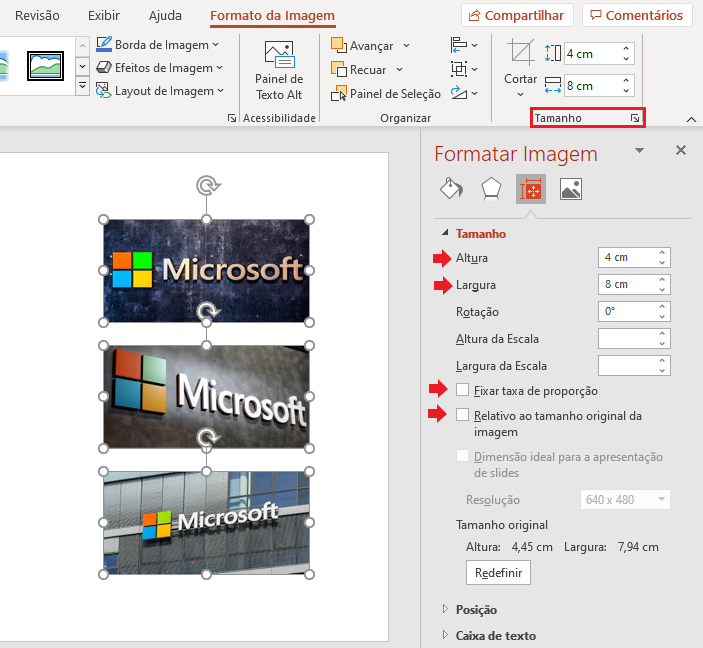The image size is (703, 648).
Task: Select the Formato da Imagem tab
Action: [x=273, y=16]
